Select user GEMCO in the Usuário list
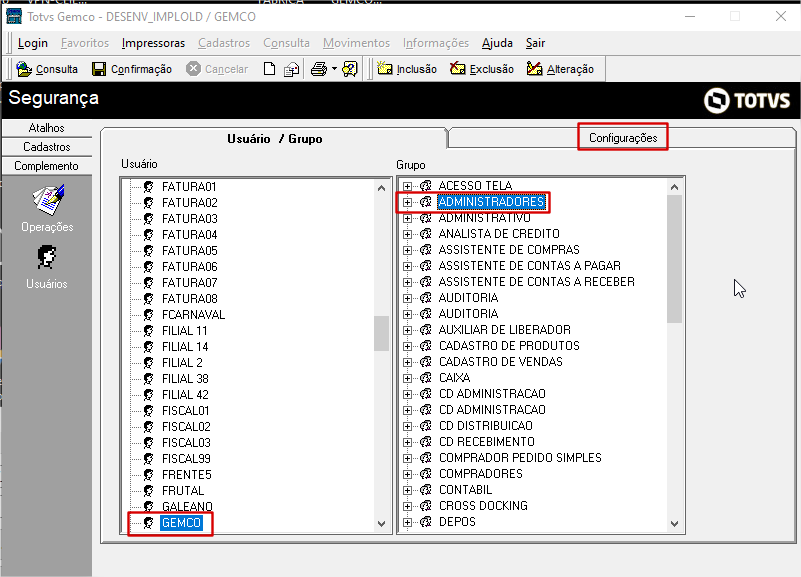801x577 pixels. [x=181, y=523]
